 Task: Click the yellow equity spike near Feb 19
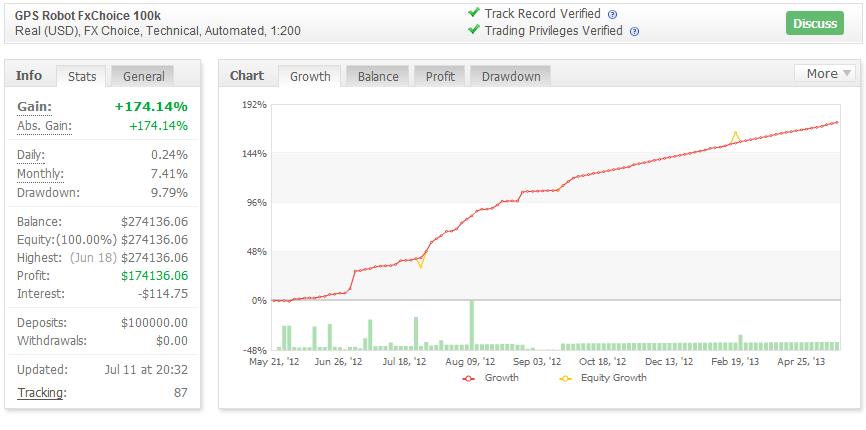coord(736,133)
